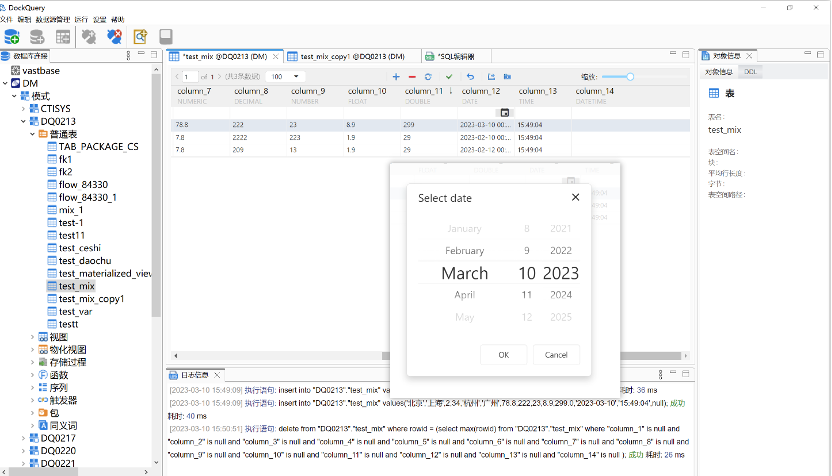Viewport: 832px width, 476px height.
Task: Confirm date with the OK button
Action: click(504, 355)
